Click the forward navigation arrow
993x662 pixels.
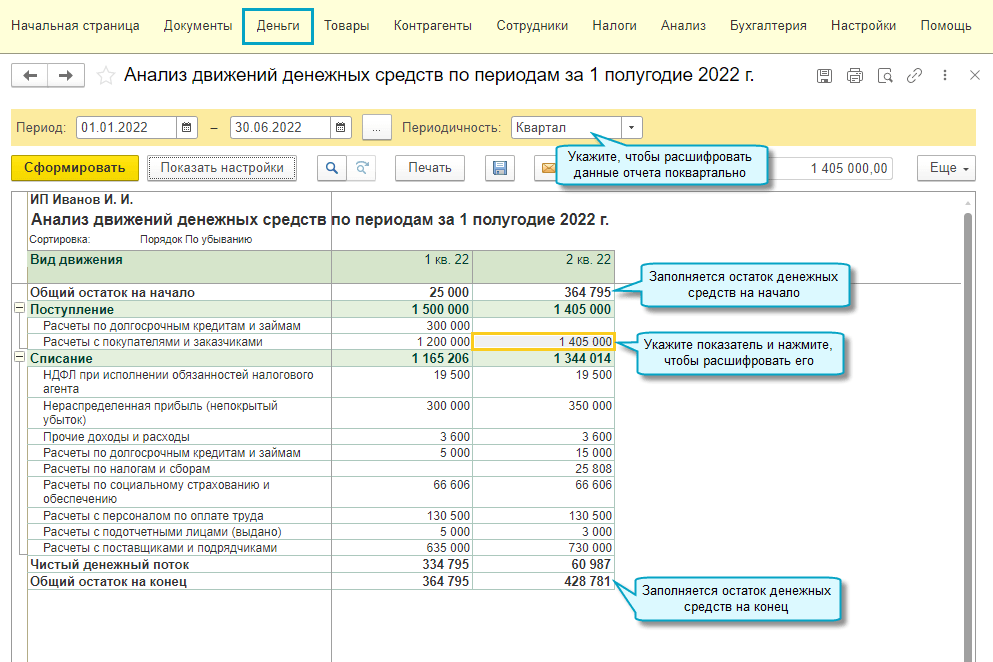[x=66, y=76]
